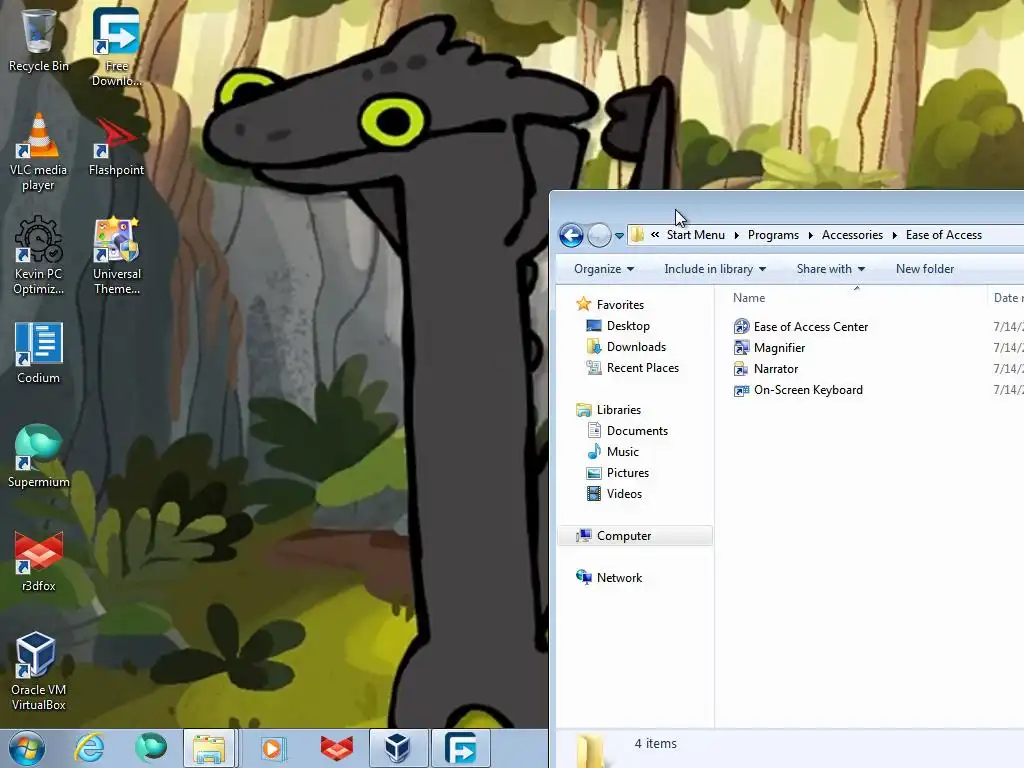Select the Supermium desktop shortcut
Viewport: 1024px width, 768px height.
pos(39,456)
